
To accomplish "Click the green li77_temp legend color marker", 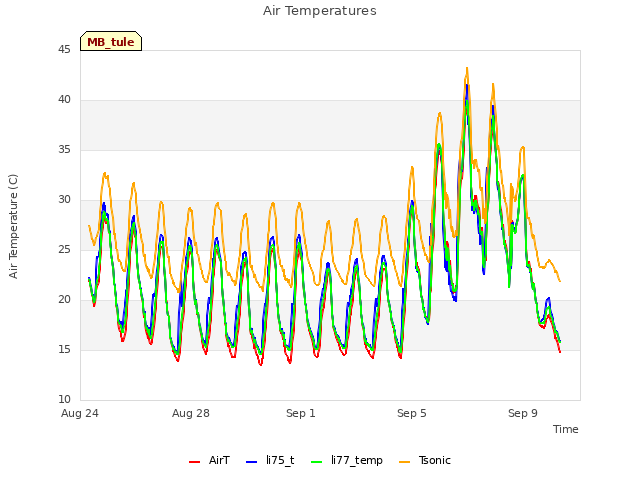I will pyautogui.click(x=316, y=462).
